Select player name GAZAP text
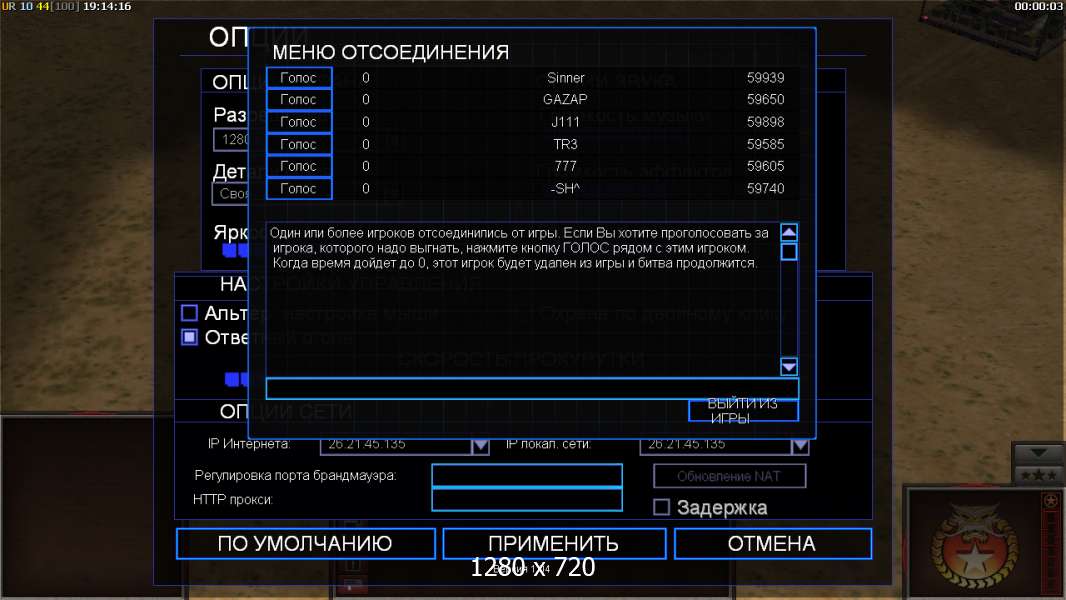 pos(565,99)
